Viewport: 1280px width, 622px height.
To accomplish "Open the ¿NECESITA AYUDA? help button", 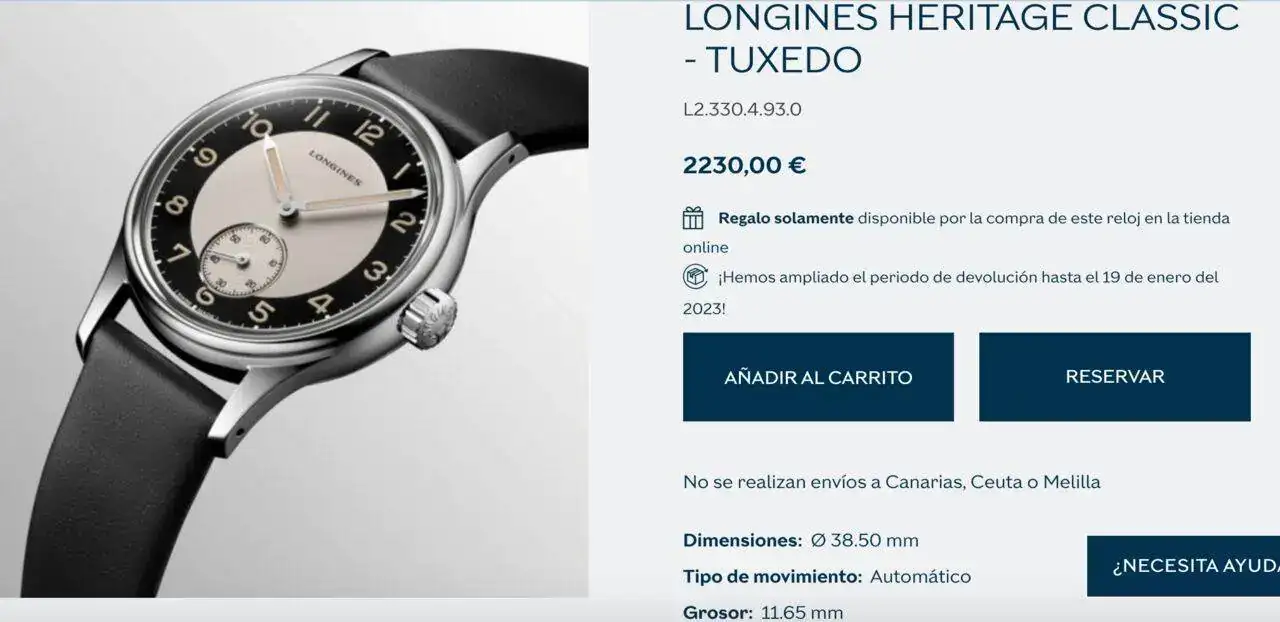I will [x=1184, y=566].
